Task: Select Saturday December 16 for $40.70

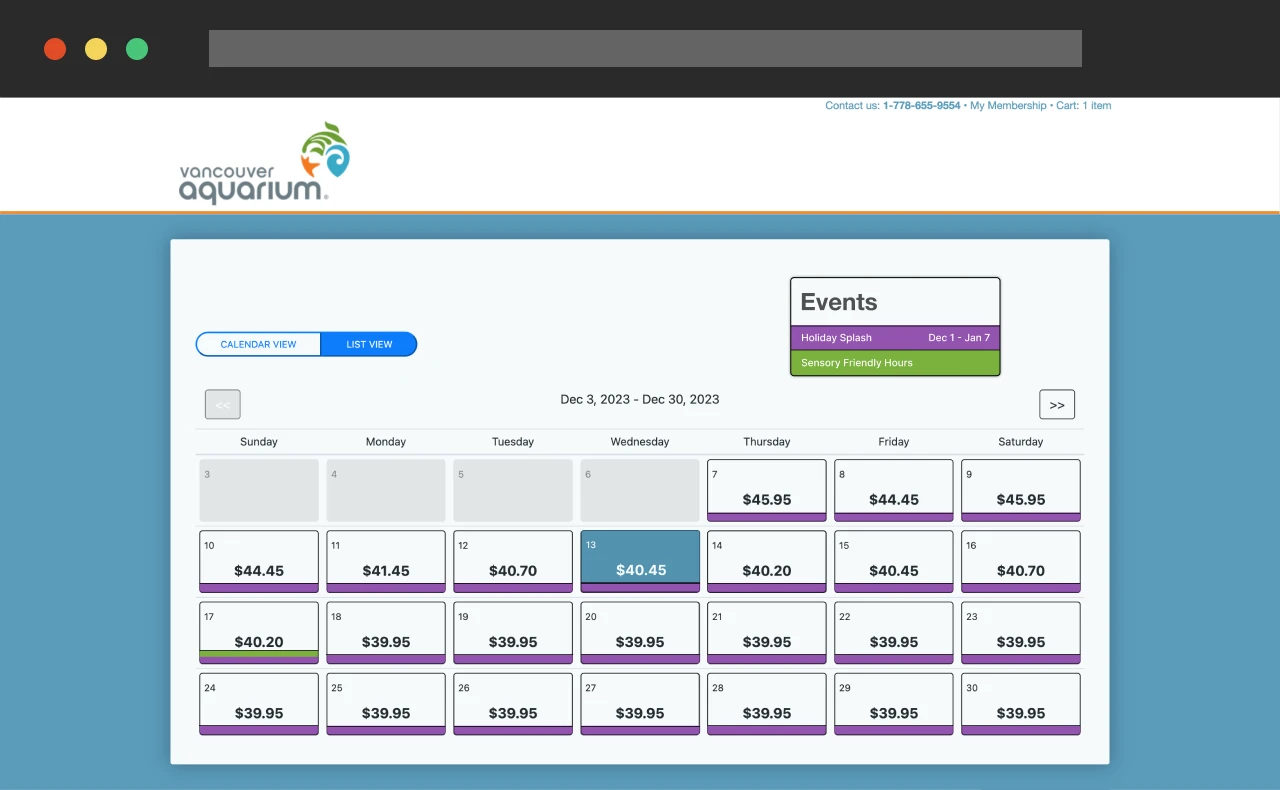Action: 1020,560
